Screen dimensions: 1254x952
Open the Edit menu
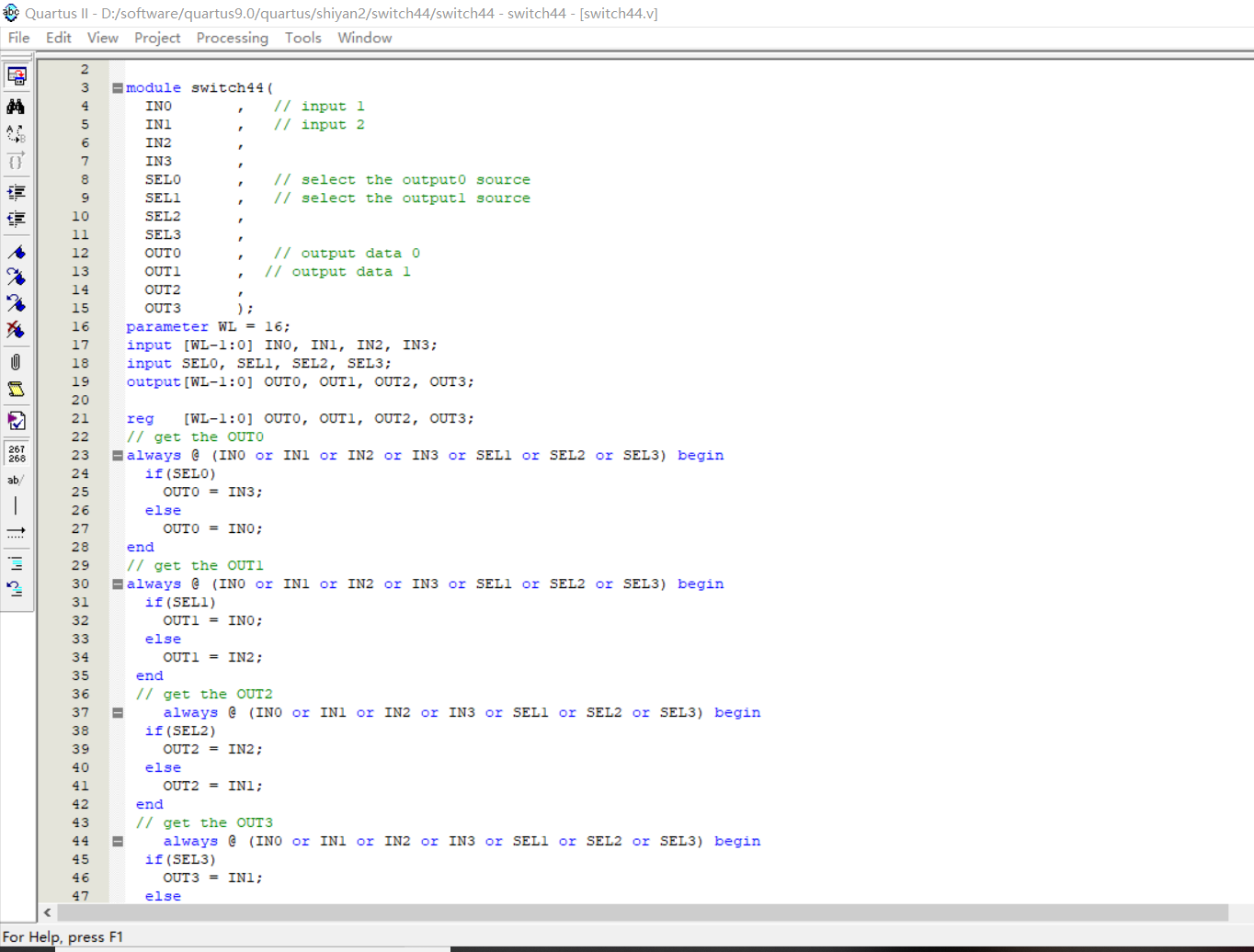click(x=58, y=38)
